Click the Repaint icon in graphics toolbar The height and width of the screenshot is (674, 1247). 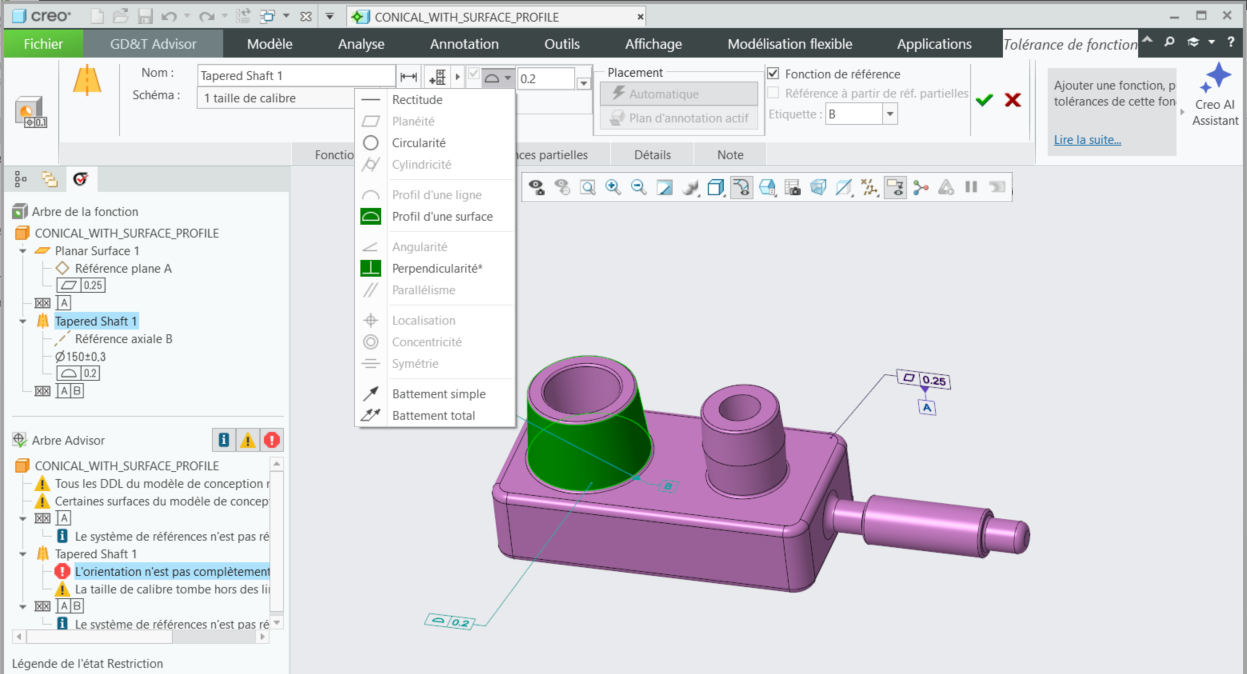point(664,187)
